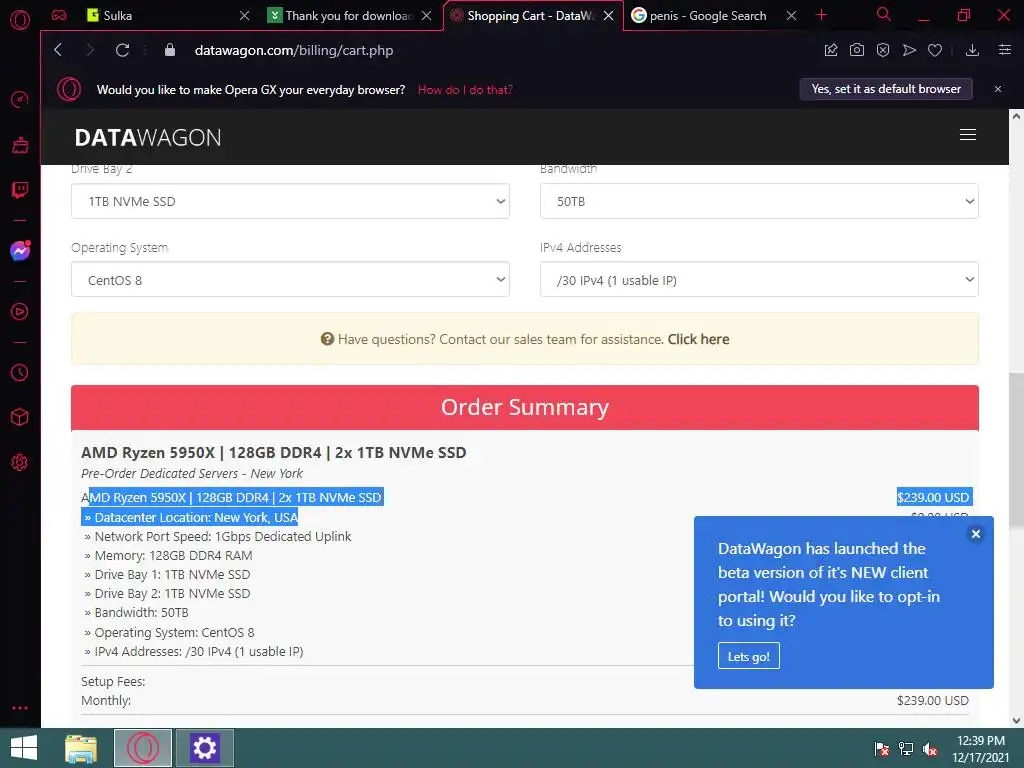Open the Windows Start menu
Screen dimensions: 1024x768
[x=24, y=748]
